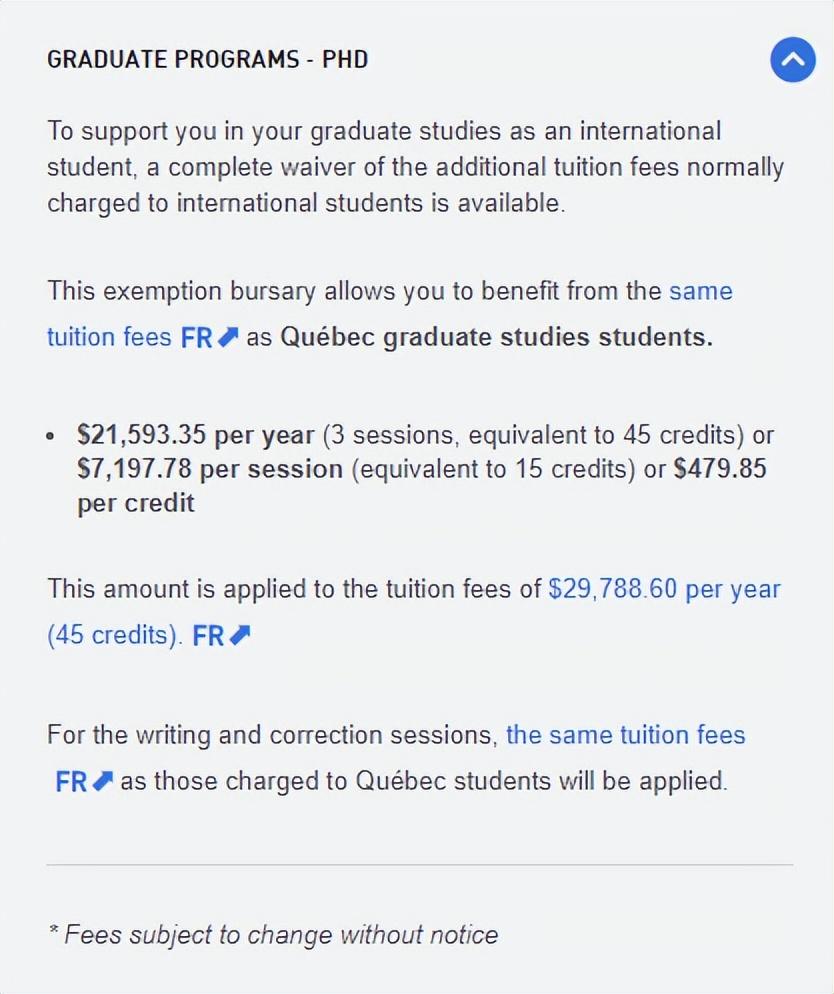Screen dimensions: 834x994
Task: Open the 'tuition fees' link before Québec text
Action: pyautogui.click(x=109, y=337)
